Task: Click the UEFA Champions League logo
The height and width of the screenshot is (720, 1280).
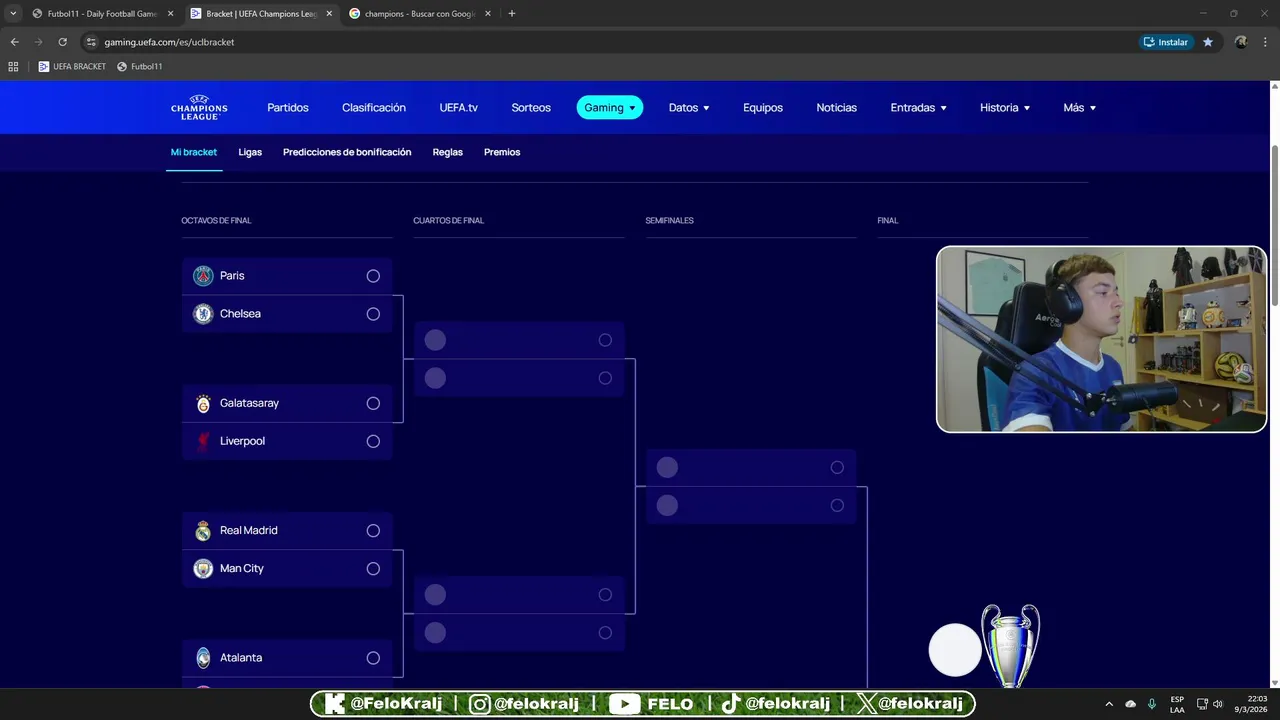Action: pyautogui.click(x=199, y=107)
